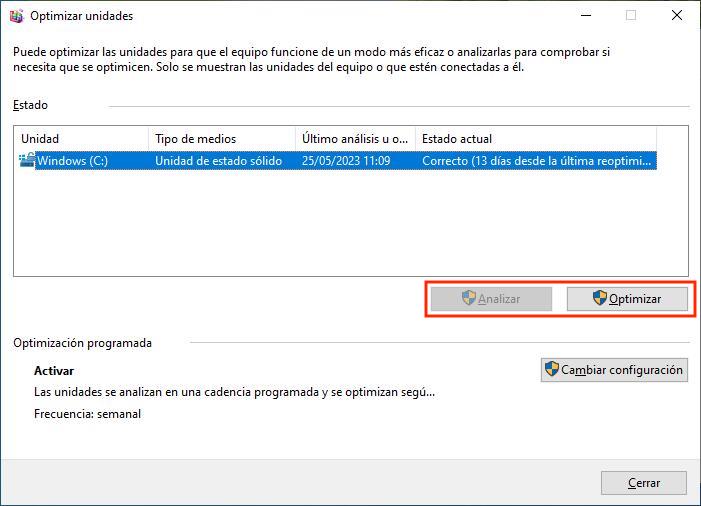Click the shield icon on Optimizar button
Viewport: 701px width, 506px height.
600,298
